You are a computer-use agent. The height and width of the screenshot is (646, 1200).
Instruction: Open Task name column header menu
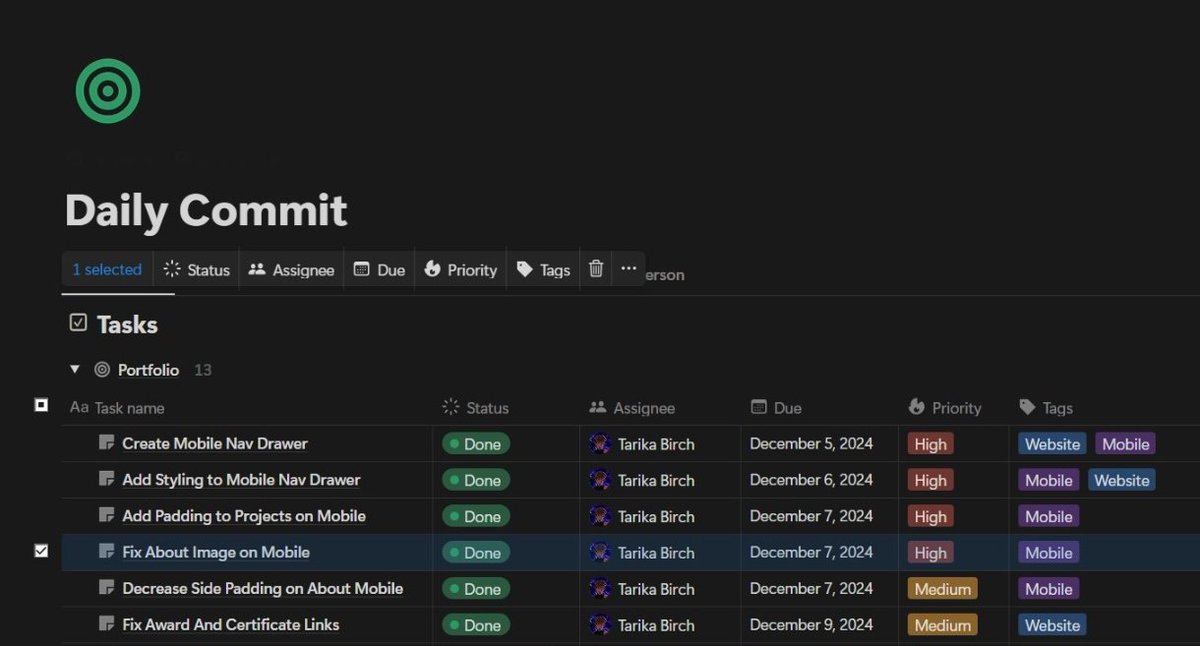click(x=117, y=408)
